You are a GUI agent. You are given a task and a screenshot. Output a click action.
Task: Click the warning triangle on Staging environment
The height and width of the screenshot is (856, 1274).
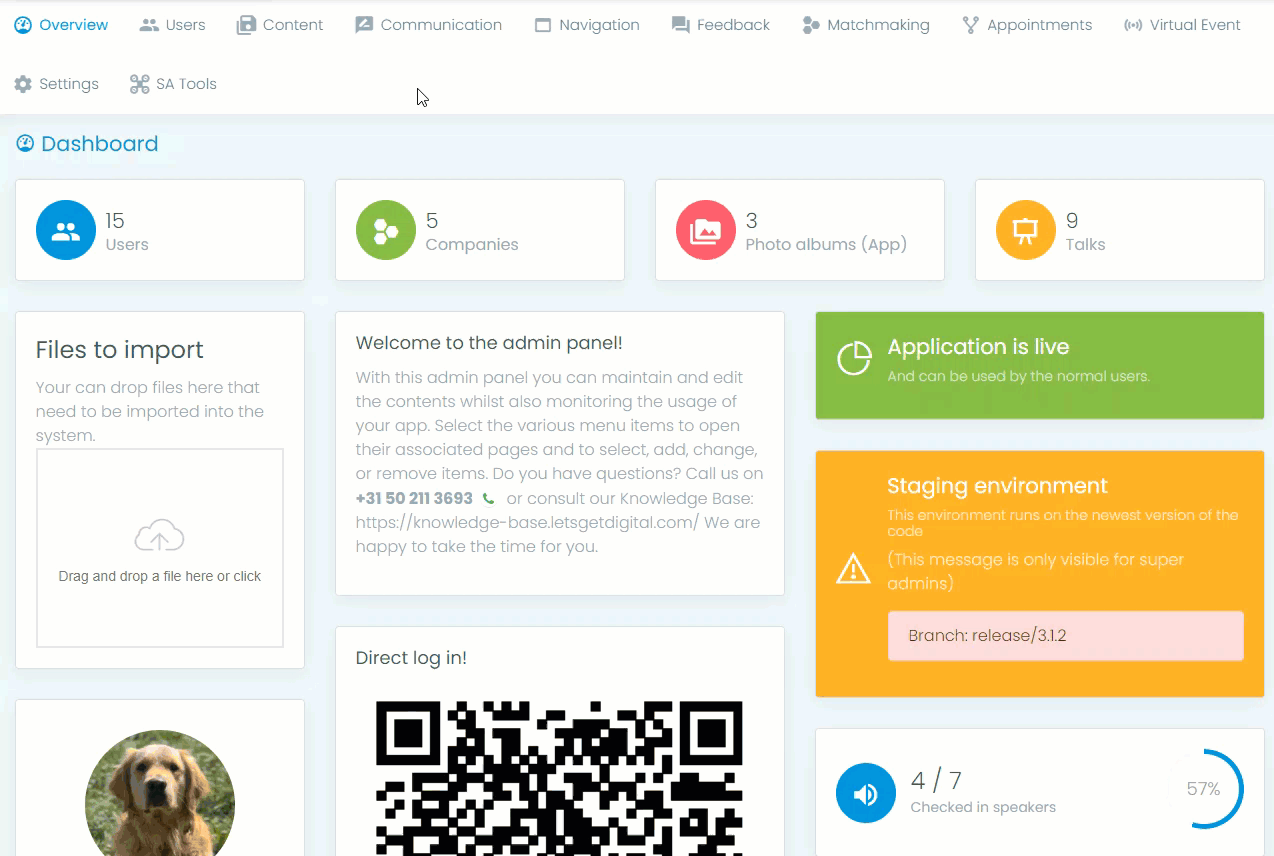click(853, 569)
